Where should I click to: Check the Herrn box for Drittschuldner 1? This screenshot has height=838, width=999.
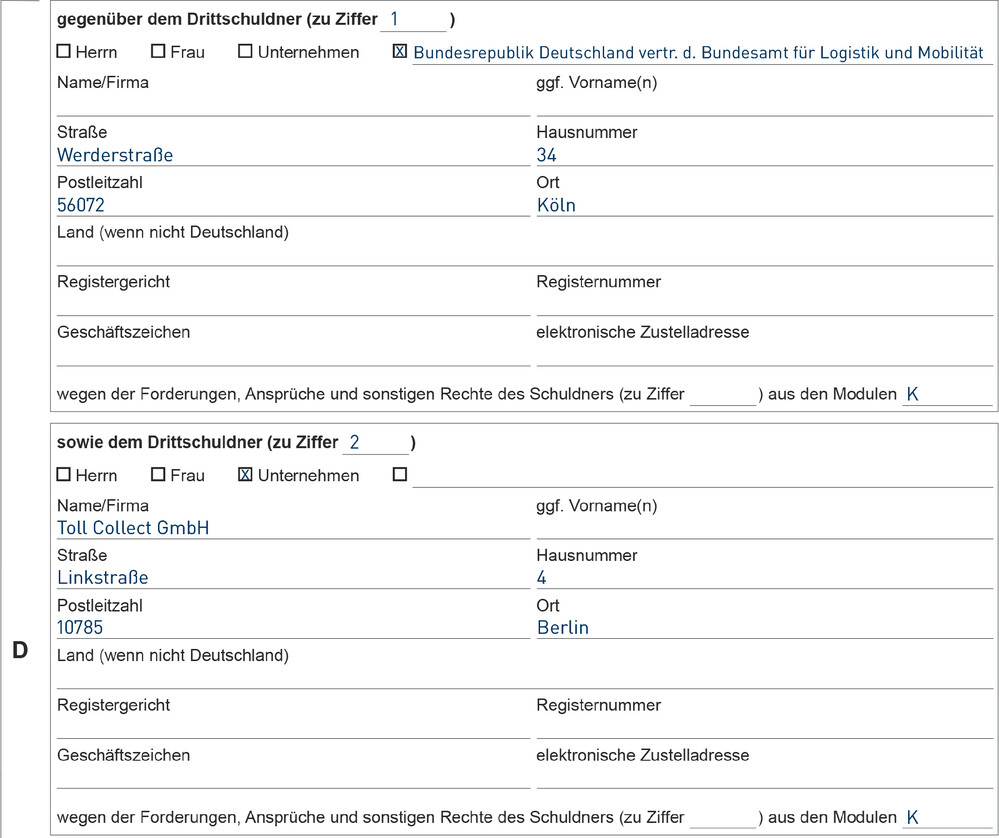[x=64, y=52]
